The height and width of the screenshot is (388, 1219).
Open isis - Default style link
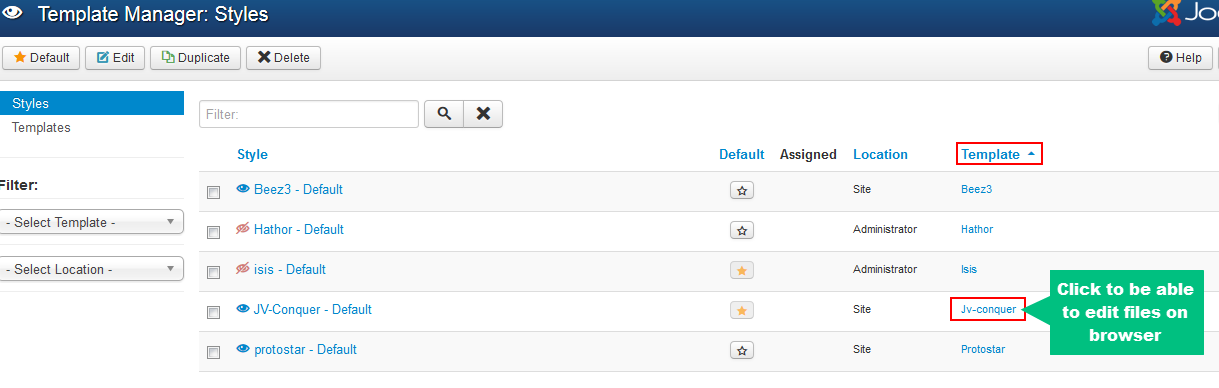(290, 269)
